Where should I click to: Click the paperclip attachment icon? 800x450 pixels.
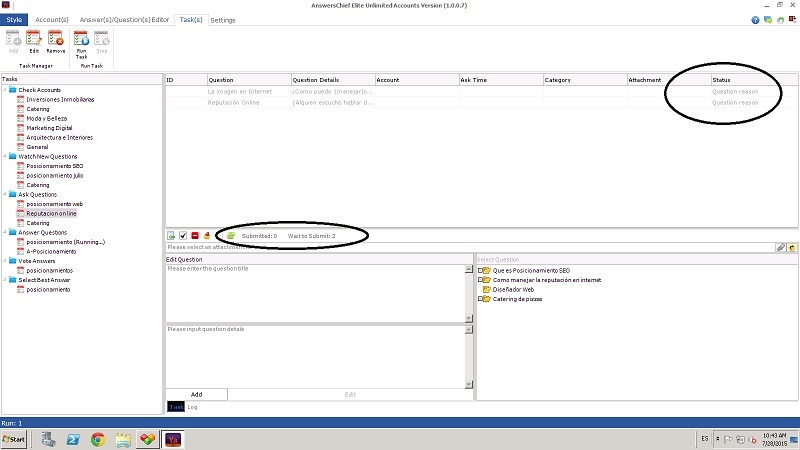(781, 246)
